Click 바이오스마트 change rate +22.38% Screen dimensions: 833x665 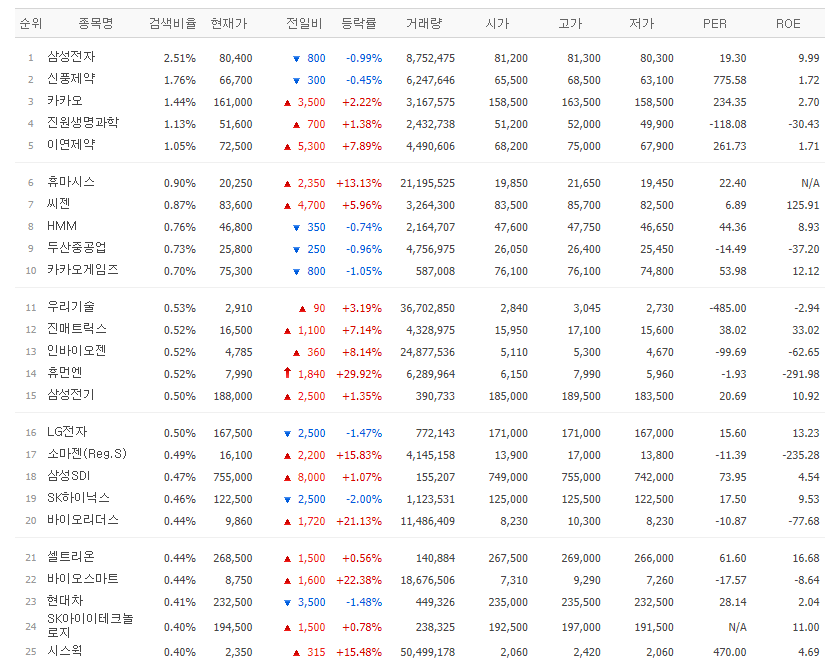(359, 581)
